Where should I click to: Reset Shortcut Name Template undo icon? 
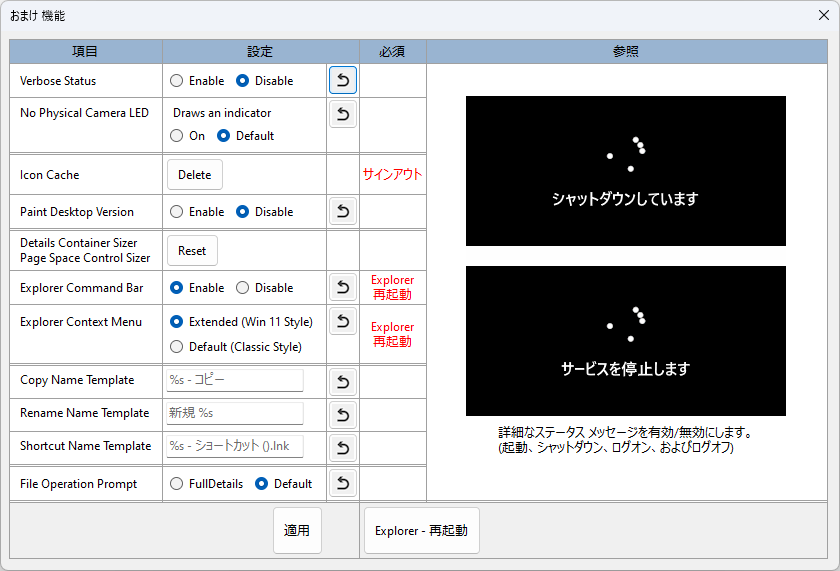(343, 448)
